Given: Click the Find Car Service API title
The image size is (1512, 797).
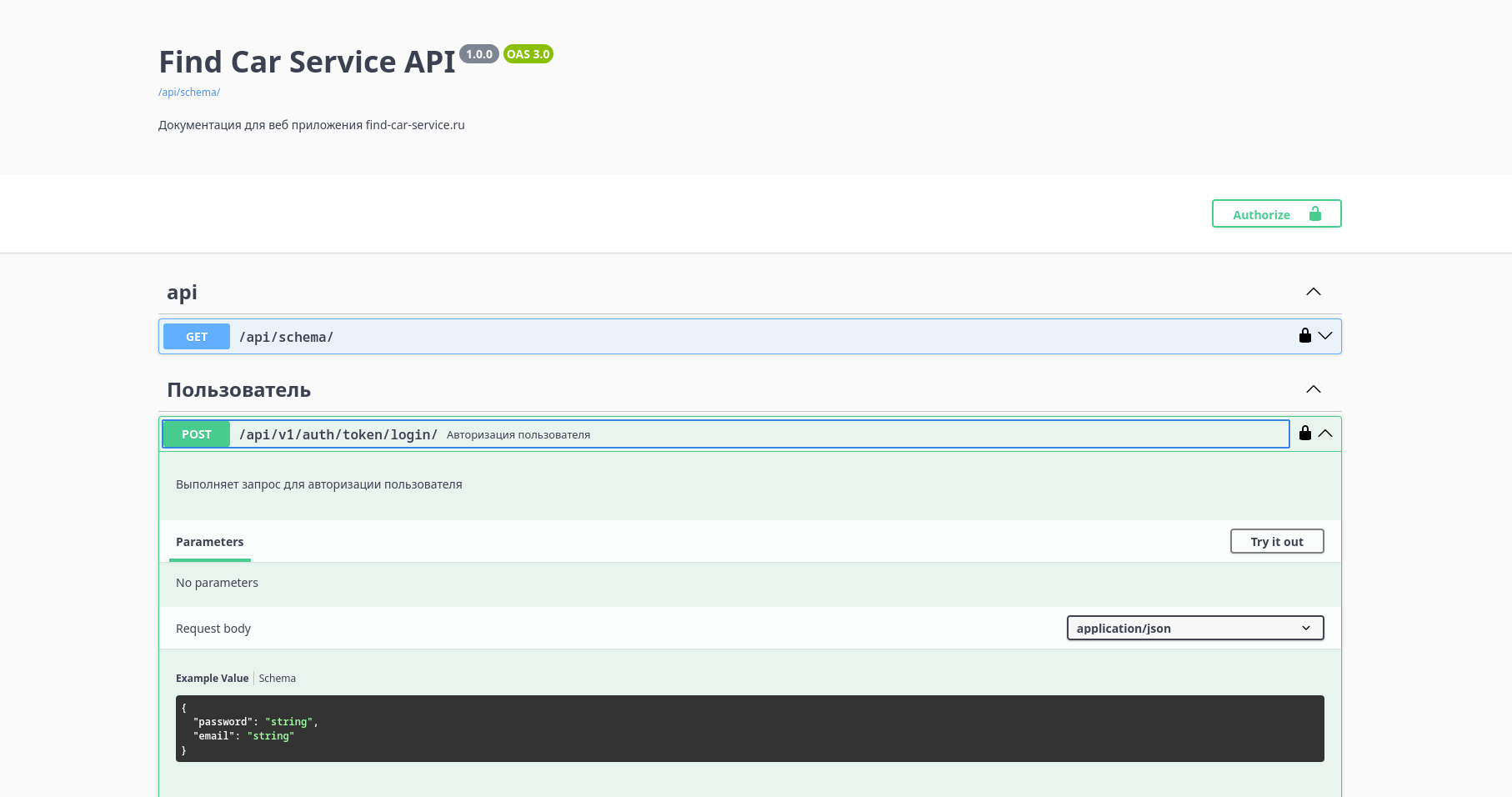Looking at the screenshot, I should [308, 62].
